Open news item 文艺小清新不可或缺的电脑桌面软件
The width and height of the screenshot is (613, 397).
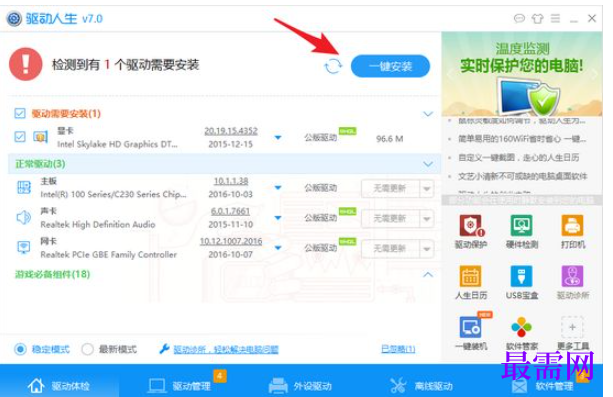coord(523,176)
